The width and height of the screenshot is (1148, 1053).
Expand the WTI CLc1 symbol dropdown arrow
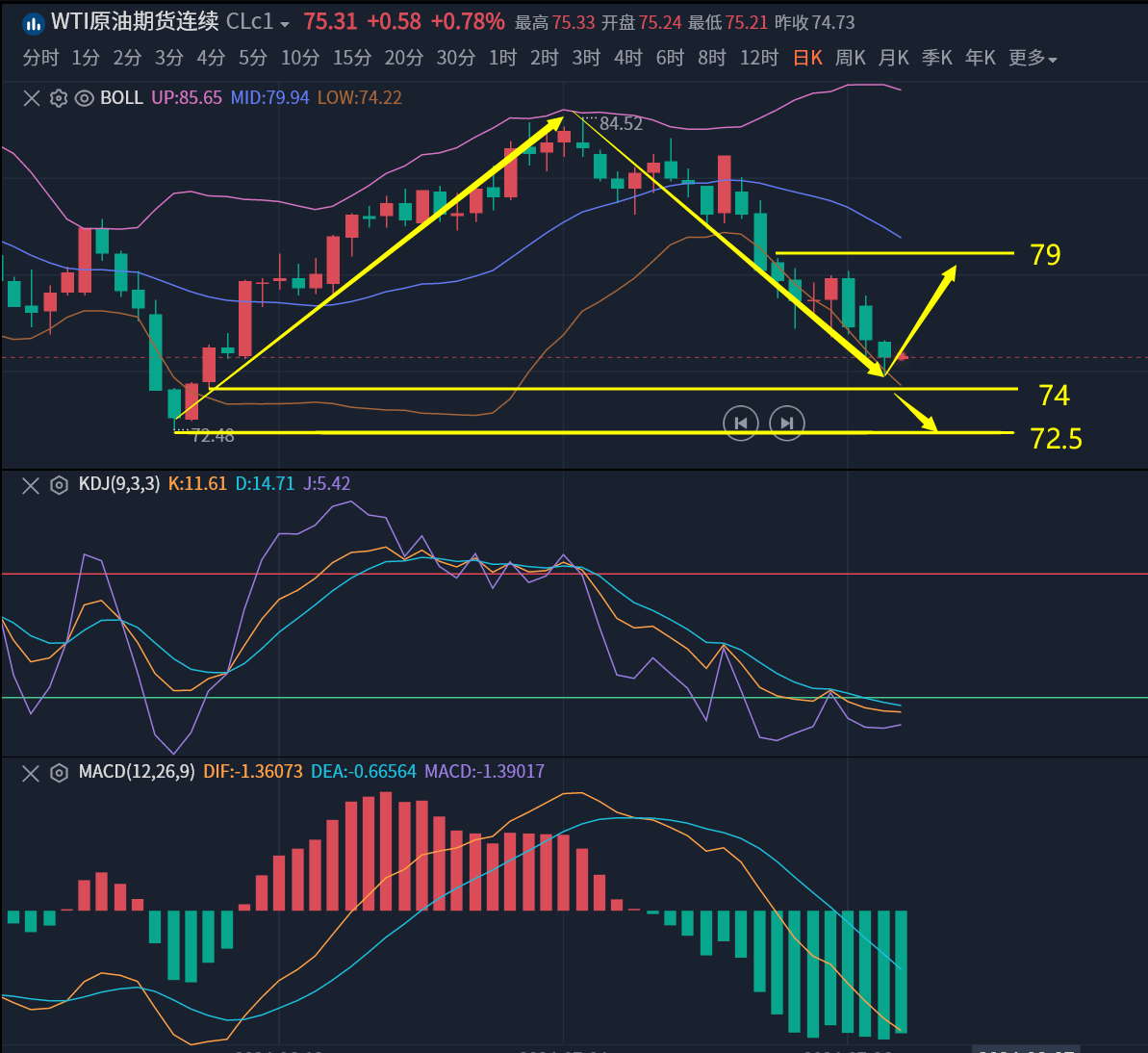[285, 24]
